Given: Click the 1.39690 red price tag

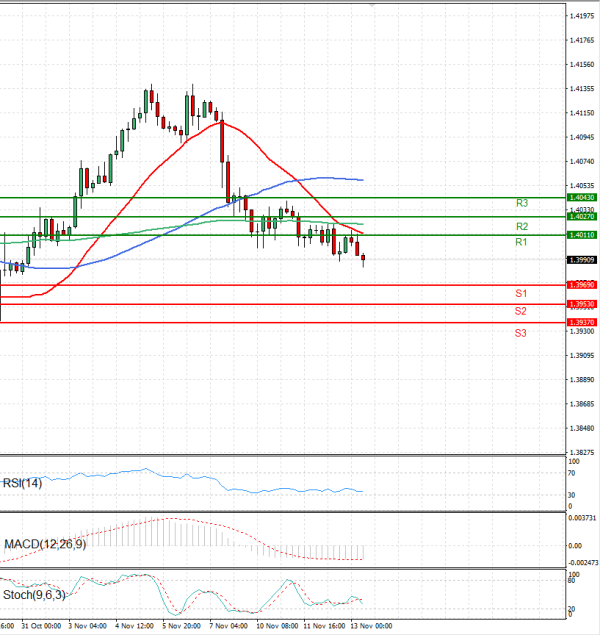Looking at the screenshot, I should (x=582, y=285).
